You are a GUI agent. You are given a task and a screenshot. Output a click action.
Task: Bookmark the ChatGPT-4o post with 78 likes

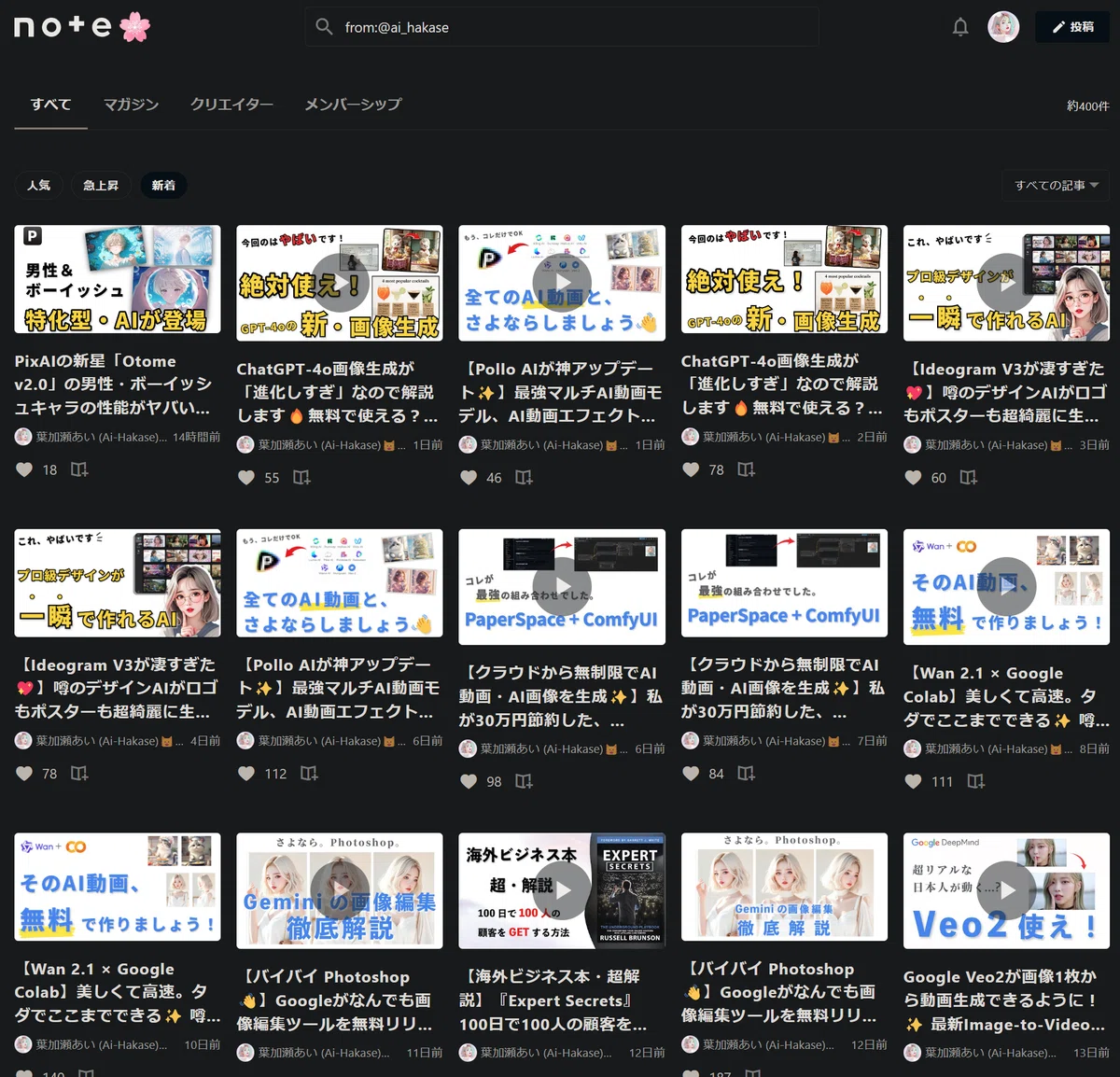[x=746, y=469]
